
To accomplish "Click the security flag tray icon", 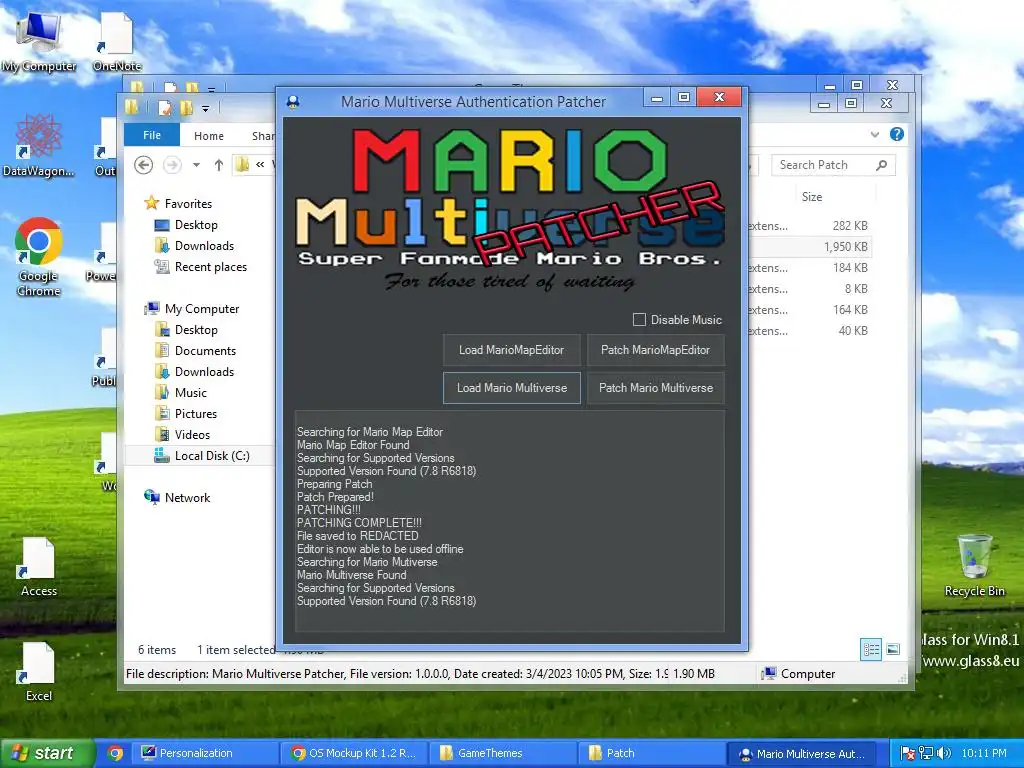I will (908, 753).
